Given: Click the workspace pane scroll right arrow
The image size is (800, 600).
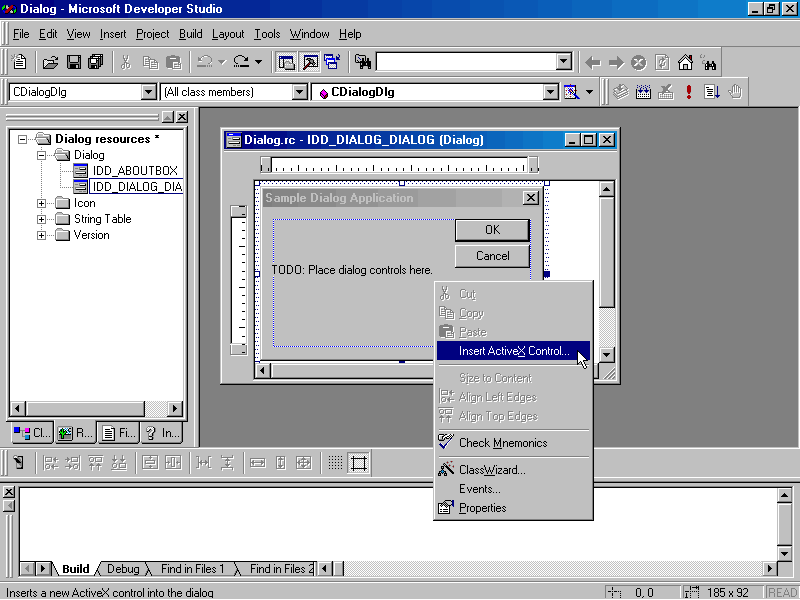Looking at the screenshot, I should click(x=174, y=408).
